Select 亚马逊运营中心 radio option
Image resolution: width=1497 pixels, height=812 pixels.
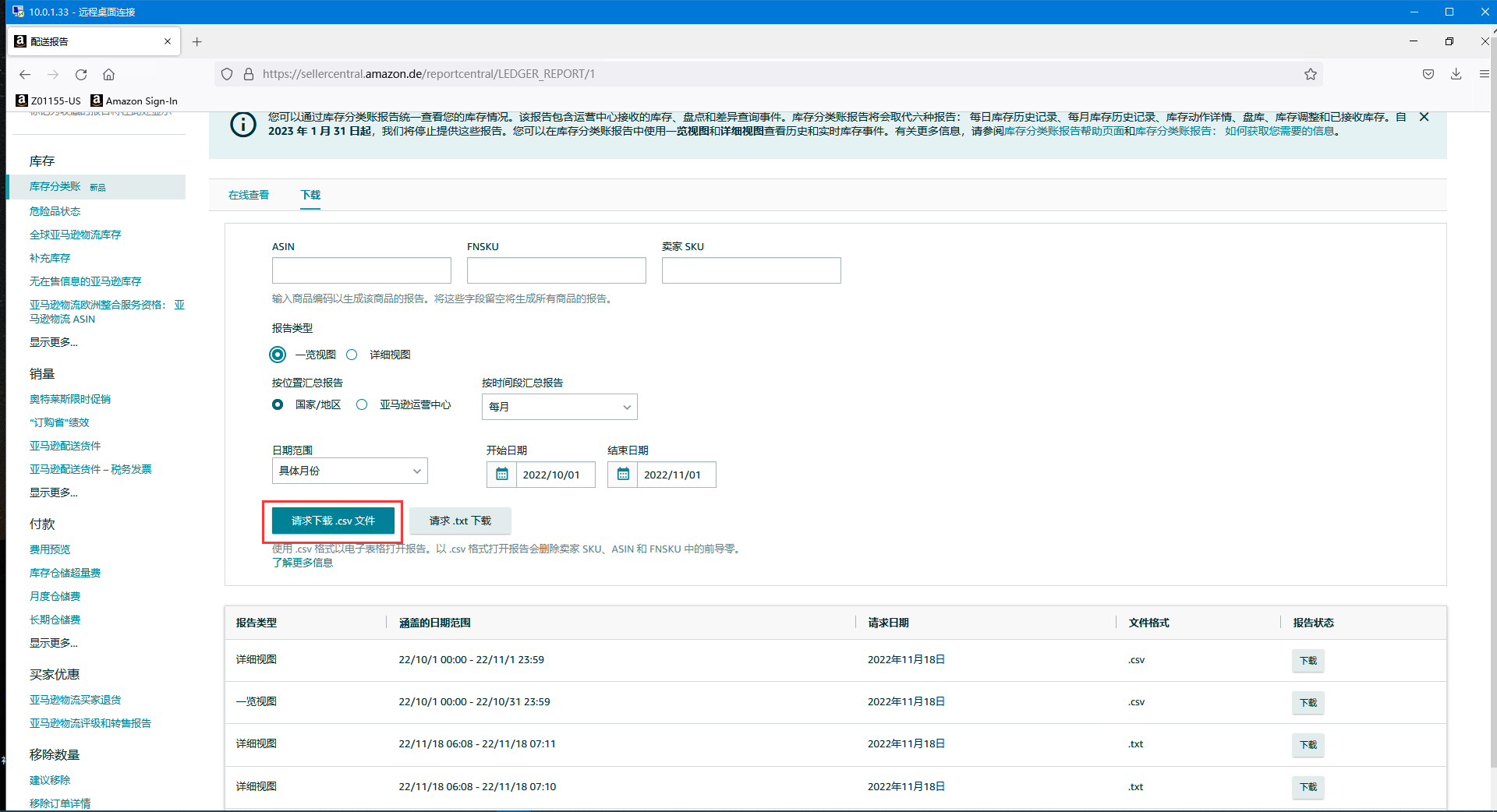[362, 404]
